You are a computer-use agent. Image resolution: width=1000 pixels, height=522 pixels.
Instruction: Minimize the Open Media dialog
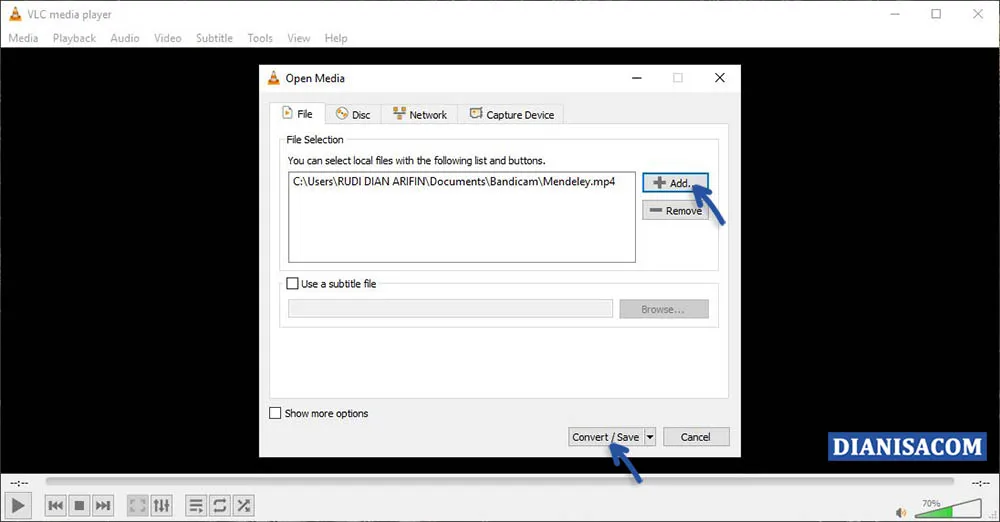point(636,78)
